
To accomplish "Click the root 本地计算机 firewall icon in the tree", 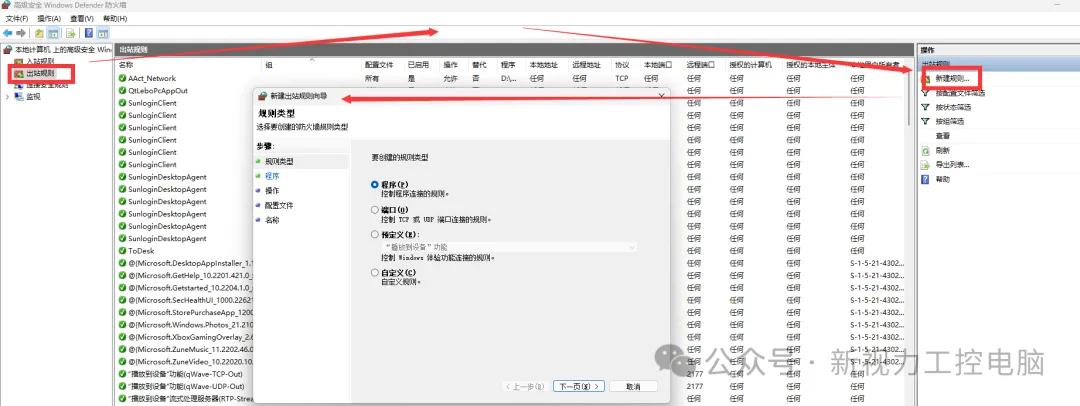I will tap(8, 50).
